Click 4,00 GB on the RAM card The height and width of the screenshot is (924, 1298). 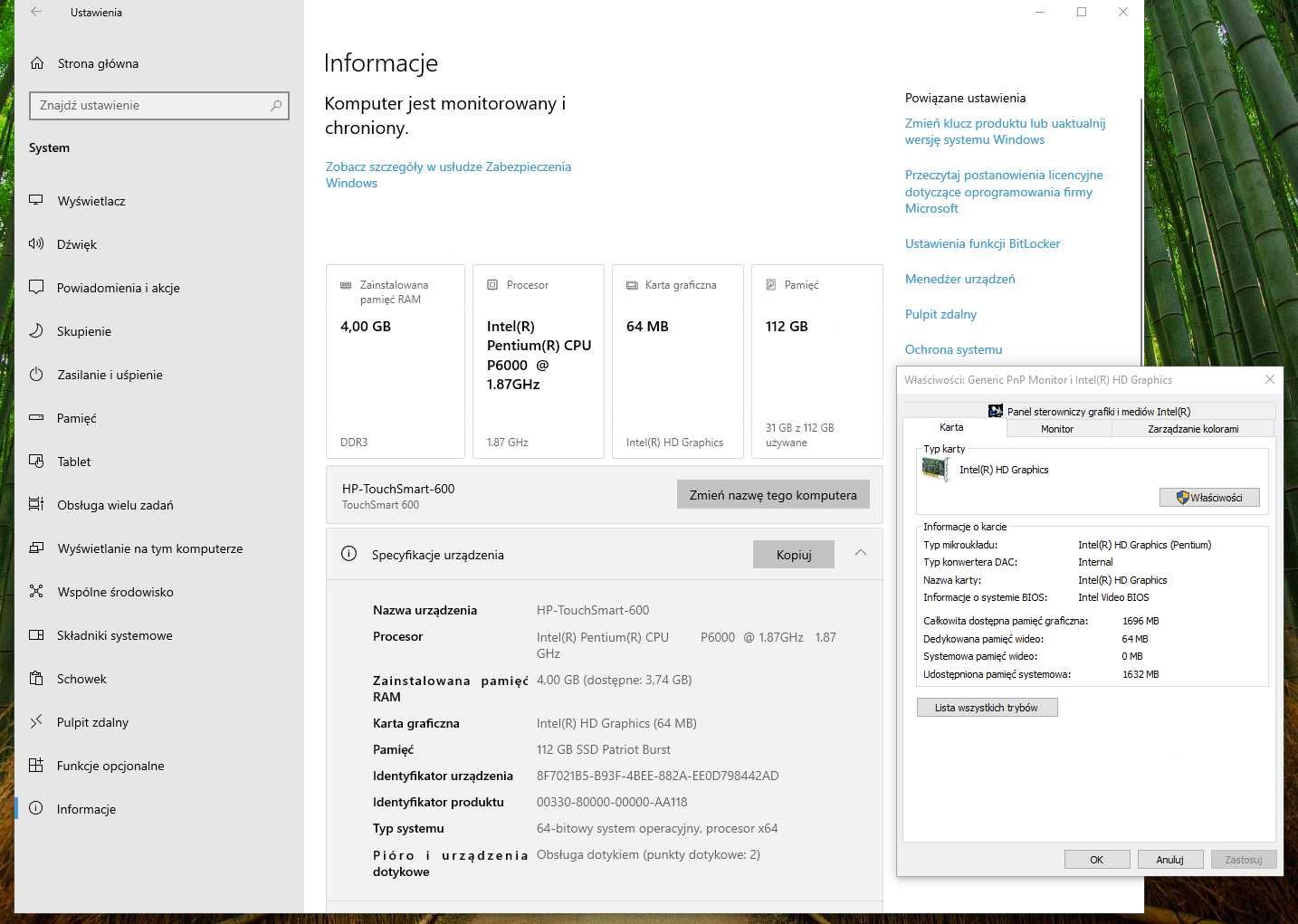[366, 327]
